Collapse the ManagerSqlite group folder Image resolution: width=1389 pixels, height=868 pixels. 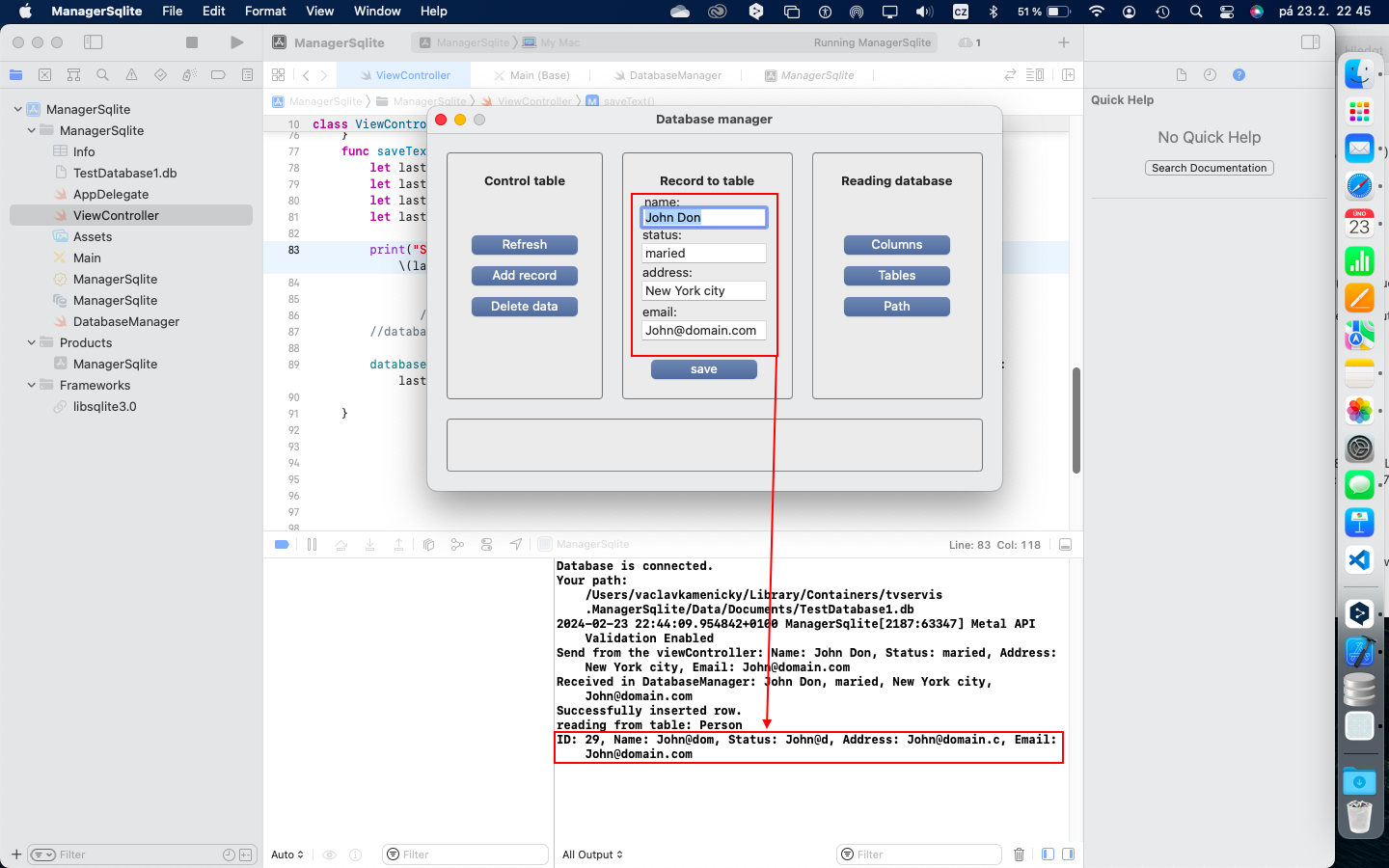(32, 130)
